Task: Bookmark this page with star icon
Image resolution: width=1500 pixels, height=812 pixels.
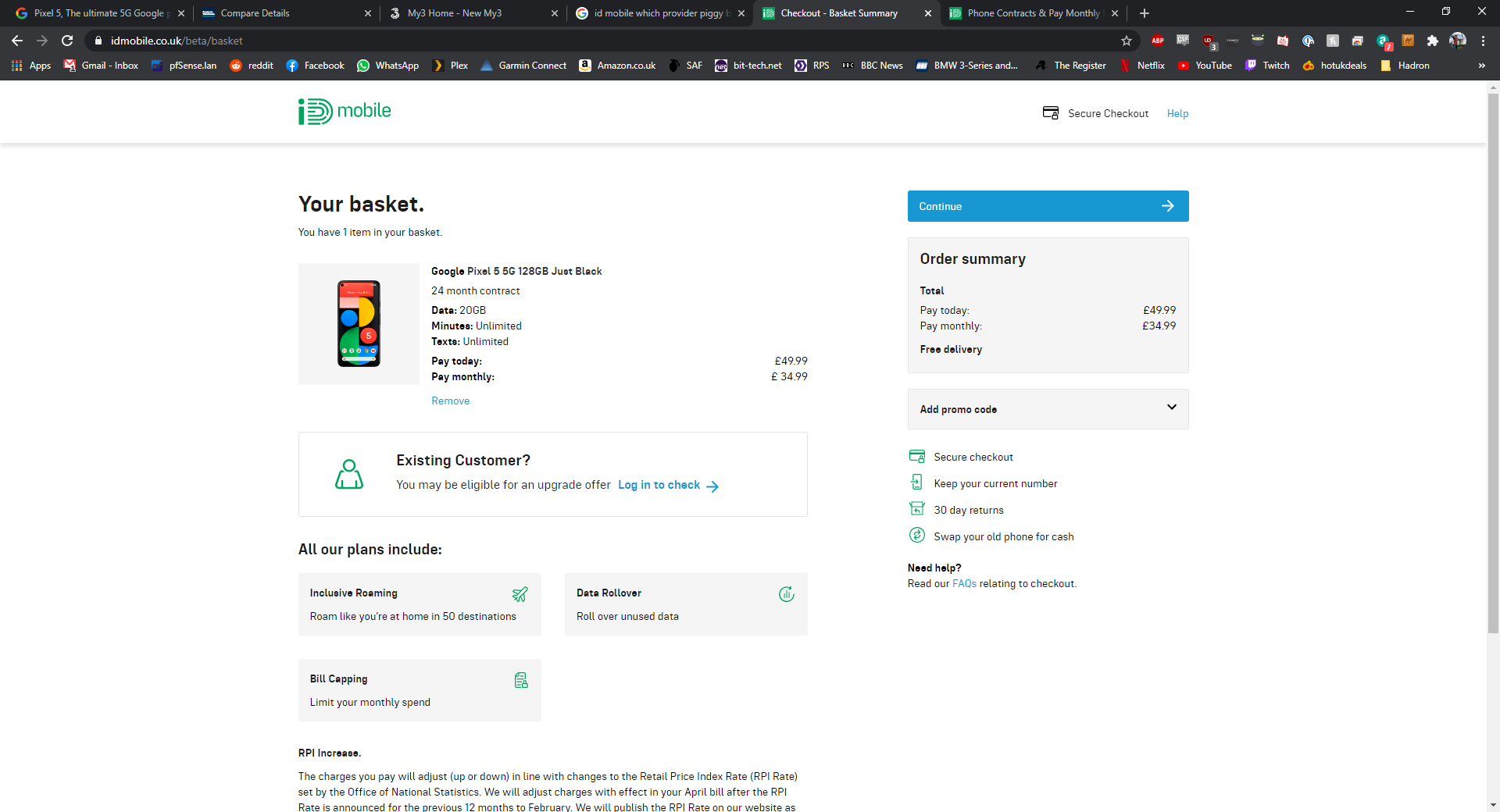Action: (1127, 41)
